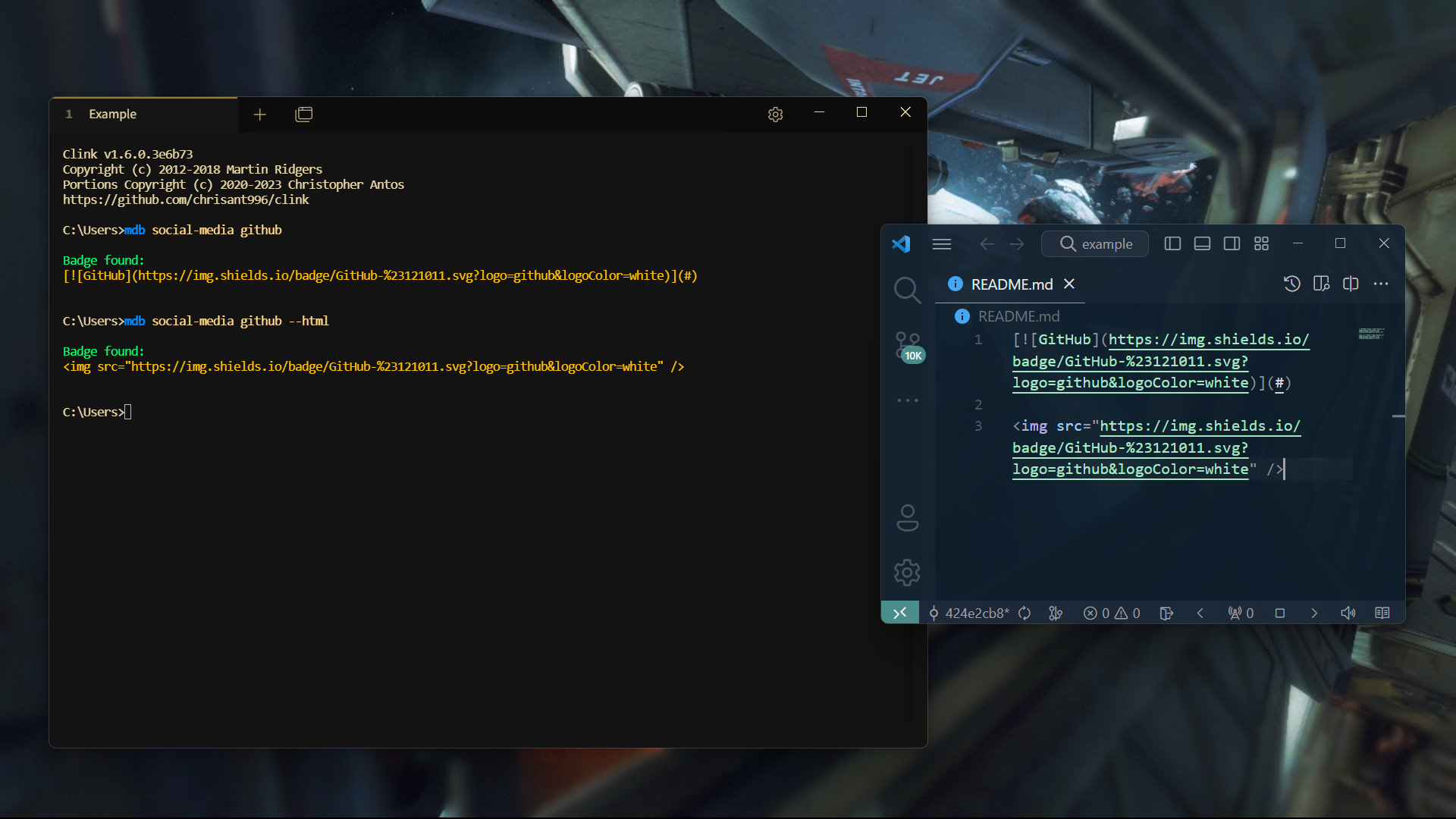
Task: Click README.md breadcrumb path item
Action: coord(1018,316)
